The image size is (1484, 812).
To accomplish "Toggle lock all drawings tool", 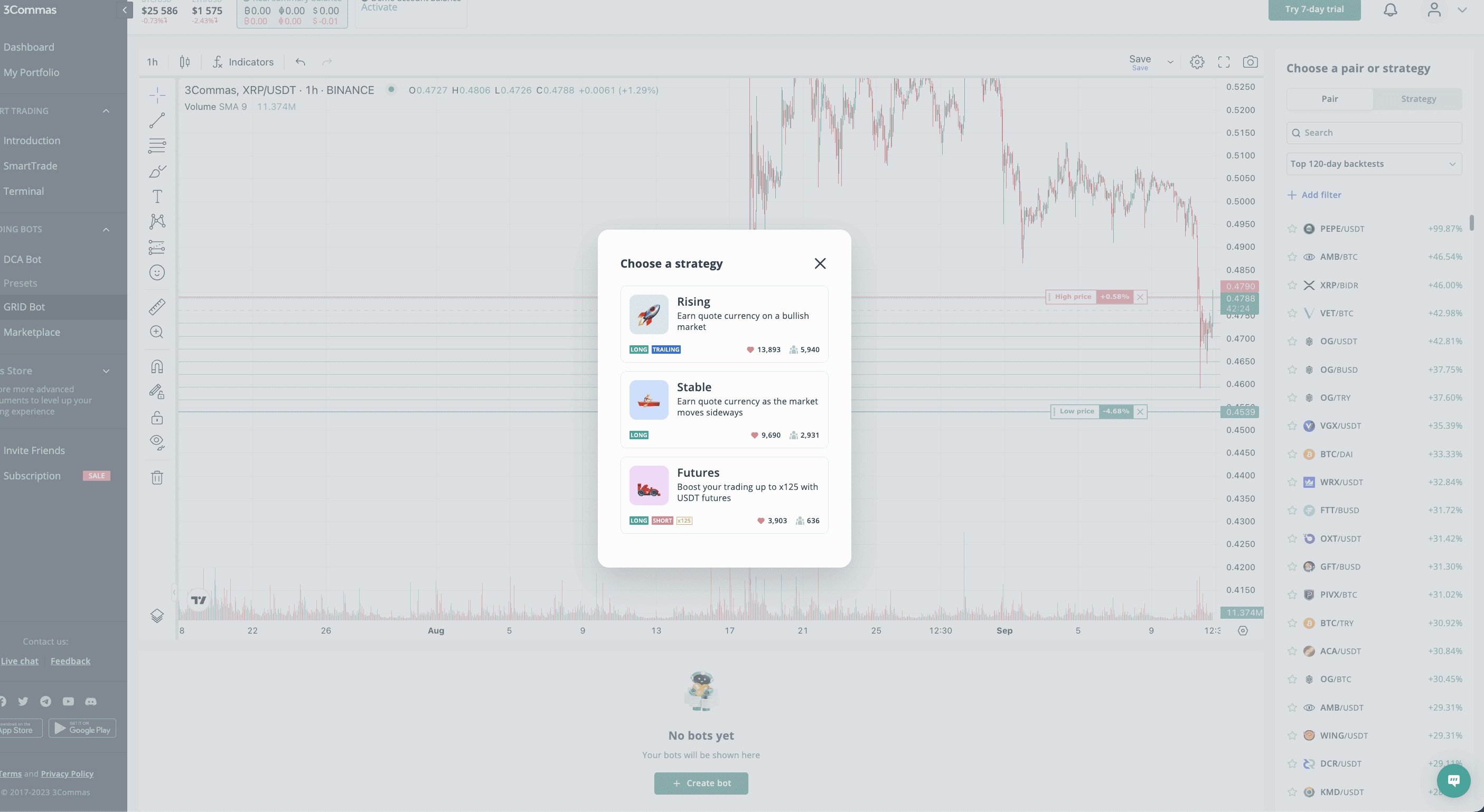I will click(157, 417).
